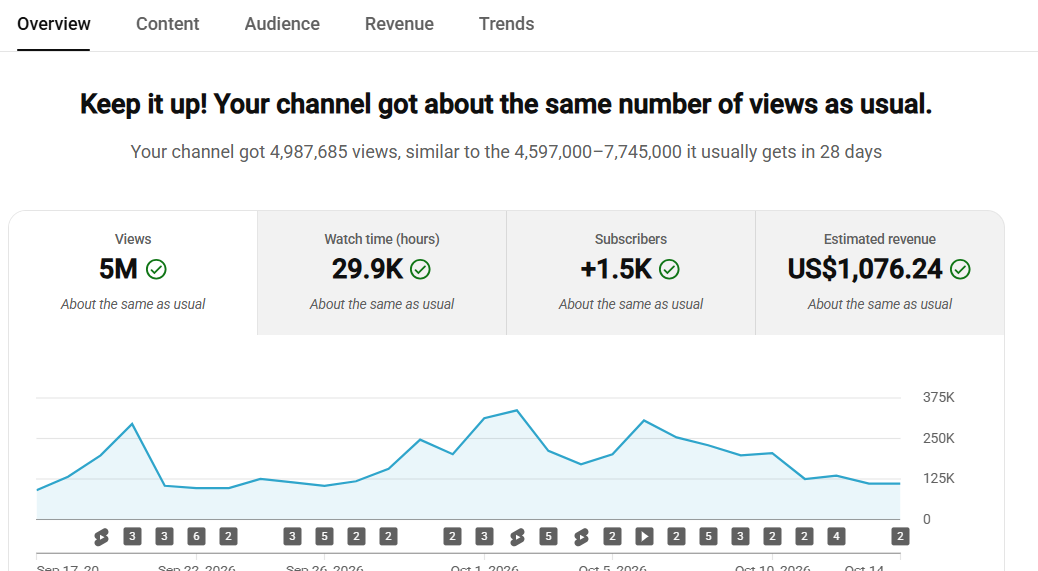Click the '4,987,685 views' summary sentence
Image resolution: width=1038 pixels, height=571 pixels.
click(506, 152)
